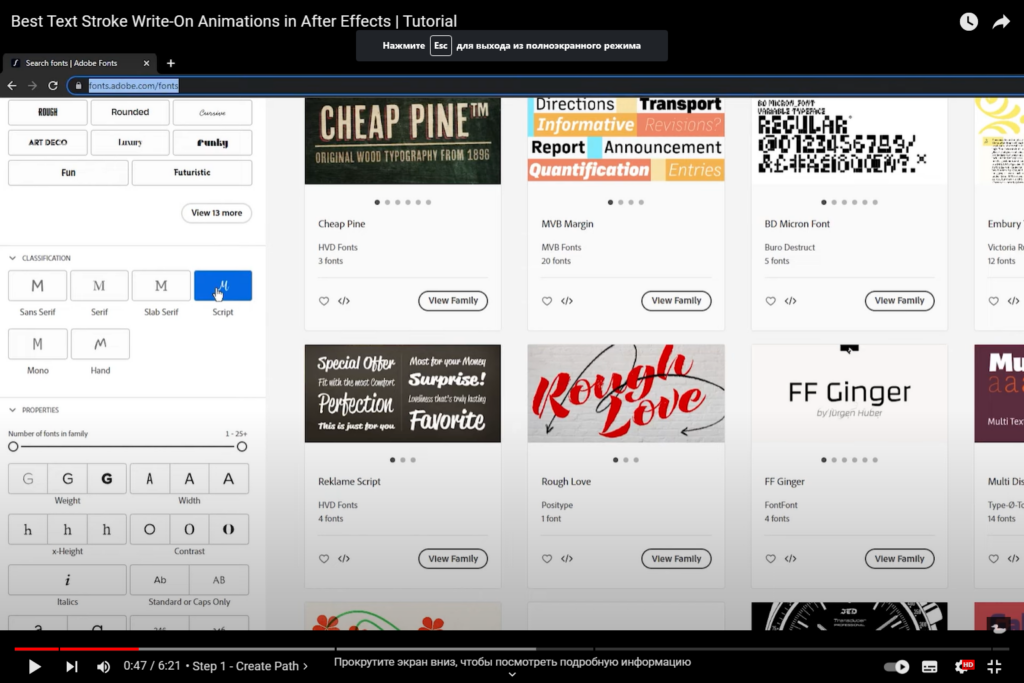Viewport: 1024px width, 683px height.
Task: Click the Esc key hint in fullscreen notice
Action: [x=441, y=46]
